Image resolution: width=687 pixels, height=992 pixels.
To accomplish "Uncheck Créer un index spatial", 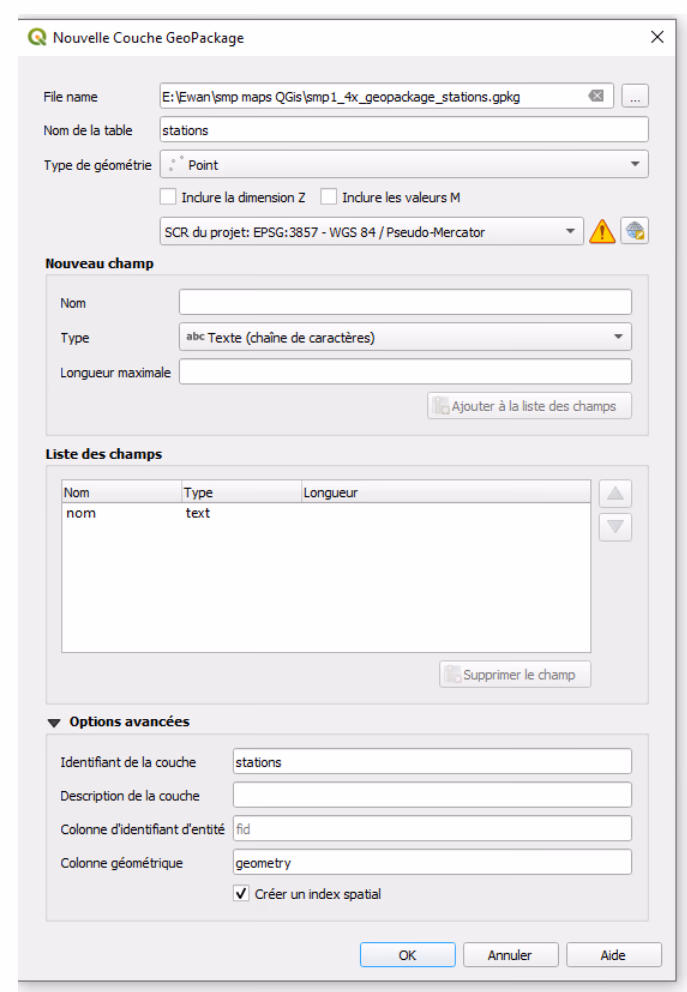I will coord(241,894).
